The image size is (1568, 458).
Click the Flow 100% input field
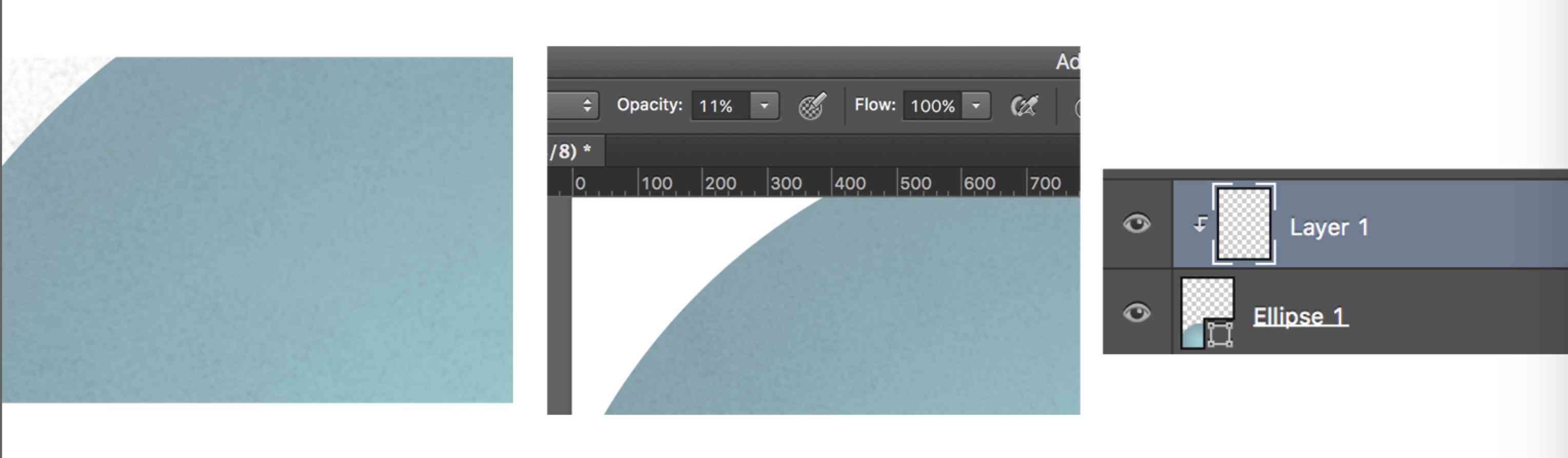point(932,106)
